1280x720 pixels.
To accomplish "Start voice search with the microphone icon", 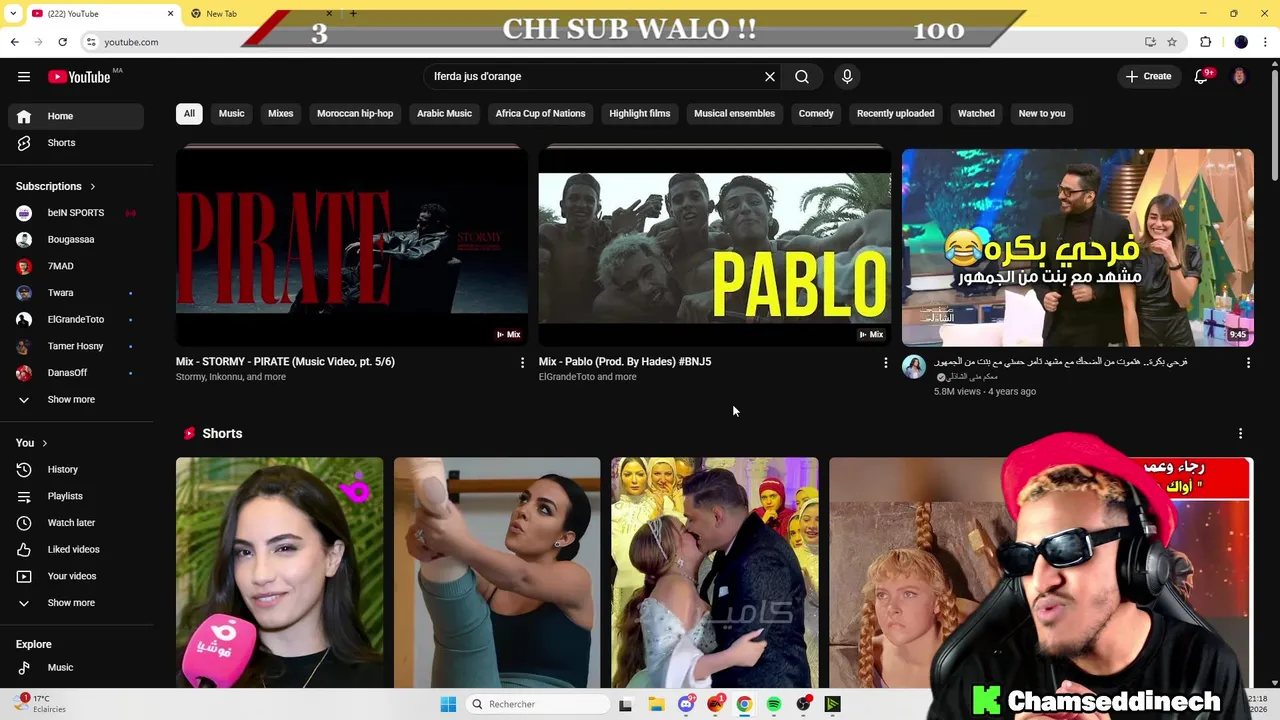I will click(x=847, y=77).
